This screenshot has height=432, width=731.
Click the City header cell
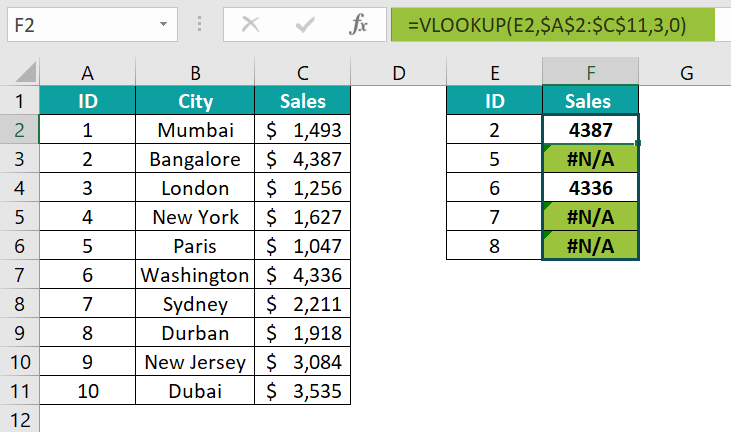pos(195,100)
